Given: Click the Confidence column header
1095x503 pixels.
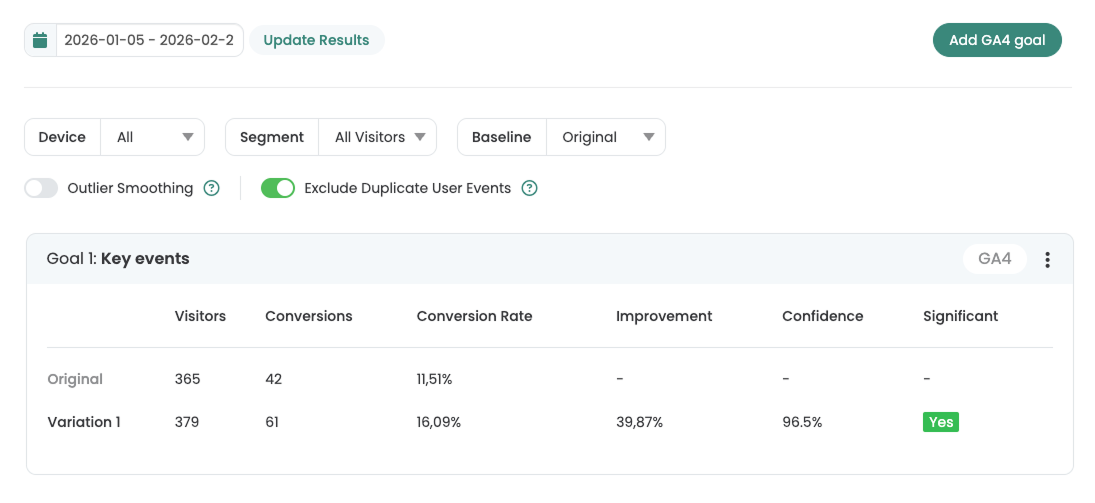Looking at the screenshot, I should click(x=823, y=316).
